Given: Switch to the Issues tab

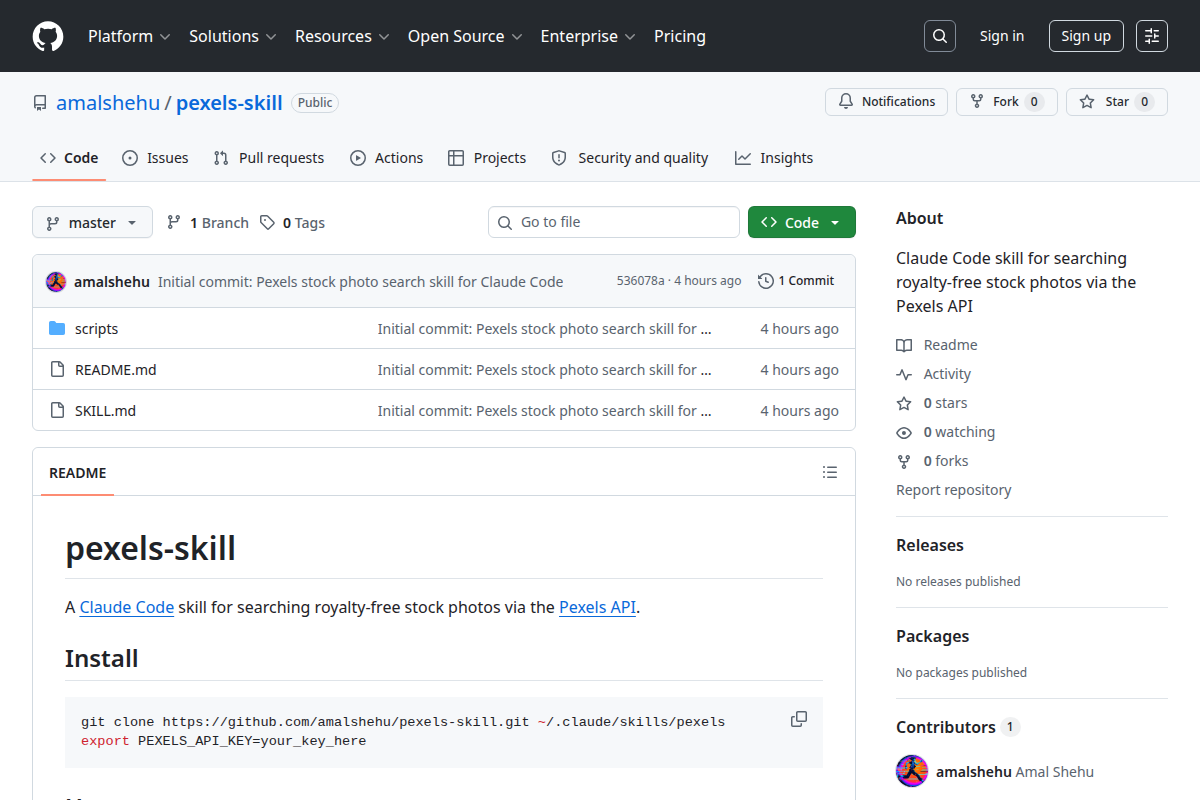Looking at the screenshot, I should click(155, 158).
